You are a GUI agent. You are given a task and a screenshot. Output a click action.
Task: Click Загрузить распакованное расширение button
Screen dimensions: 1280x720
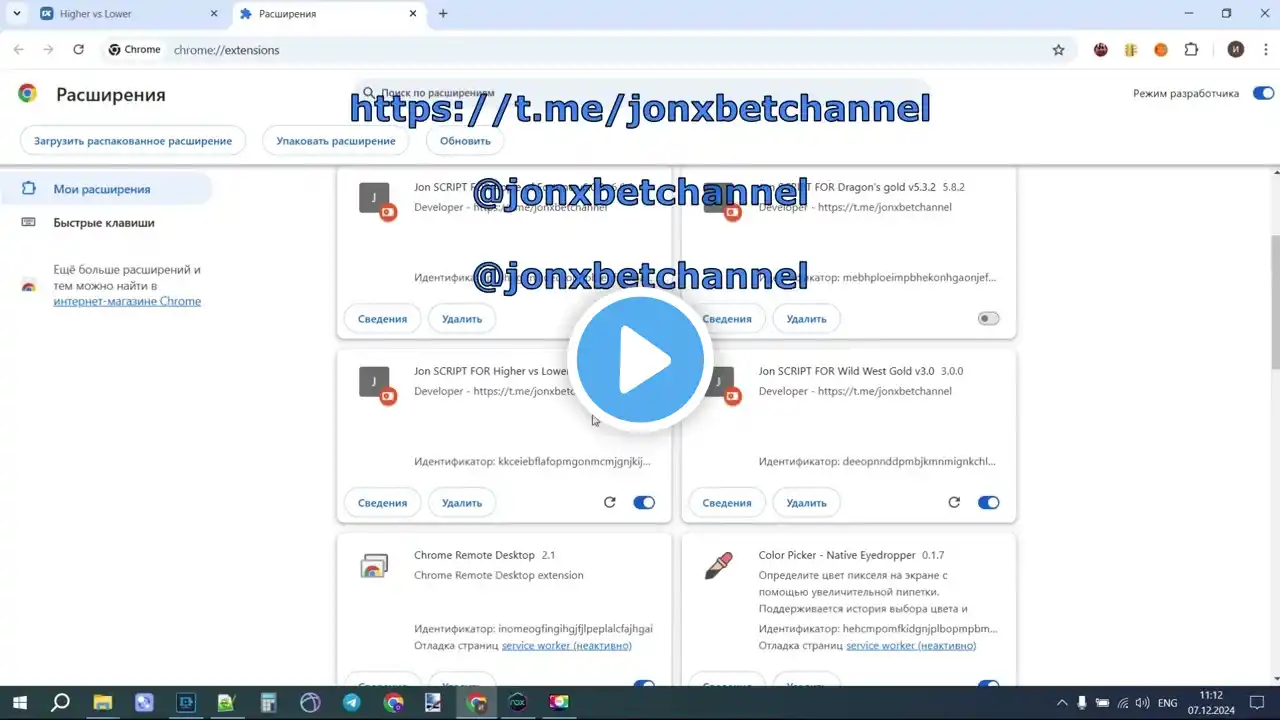pos(133,141)
